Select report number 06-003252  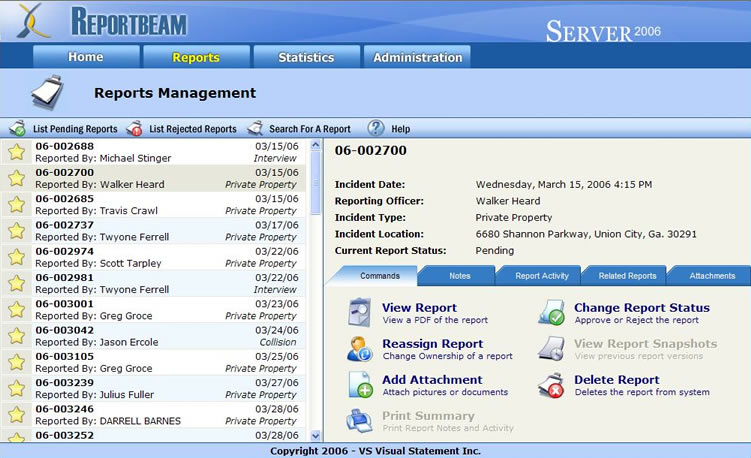(x=65, y=435)
